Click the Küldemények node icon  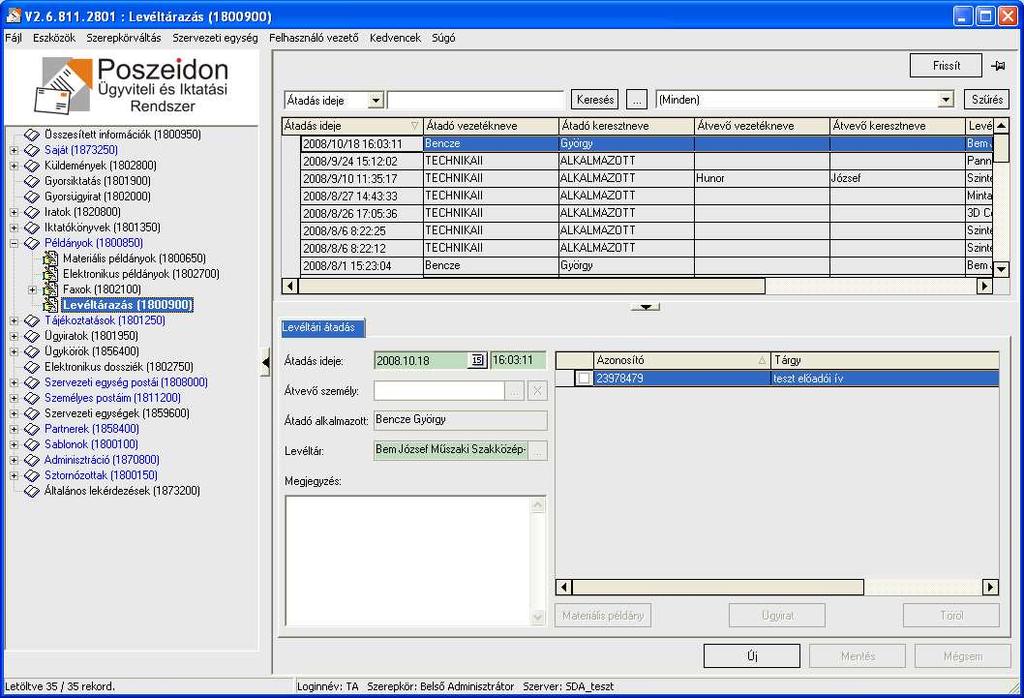tap(32, 166)
